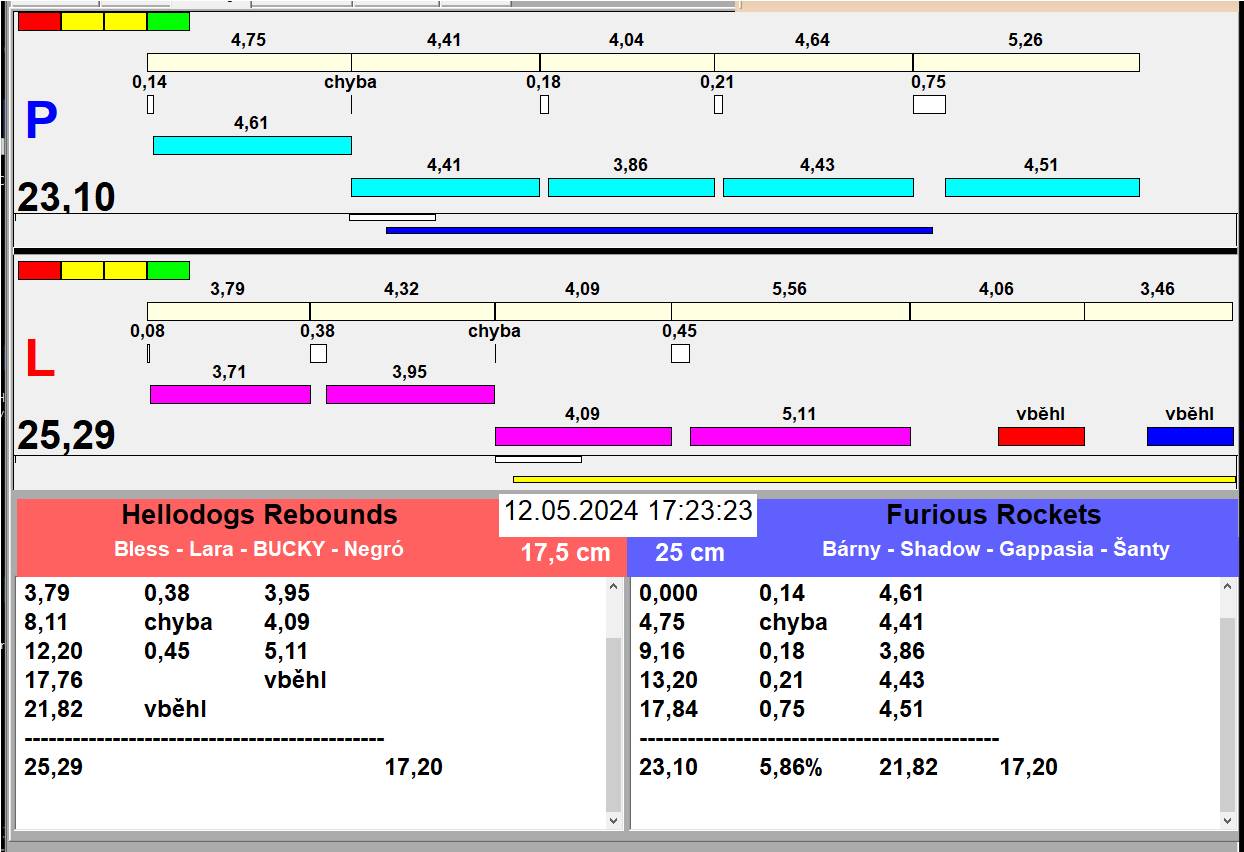Click the magenta 3,95 run bar
This screenshot has height=852, width=1244.
(410, 394)
